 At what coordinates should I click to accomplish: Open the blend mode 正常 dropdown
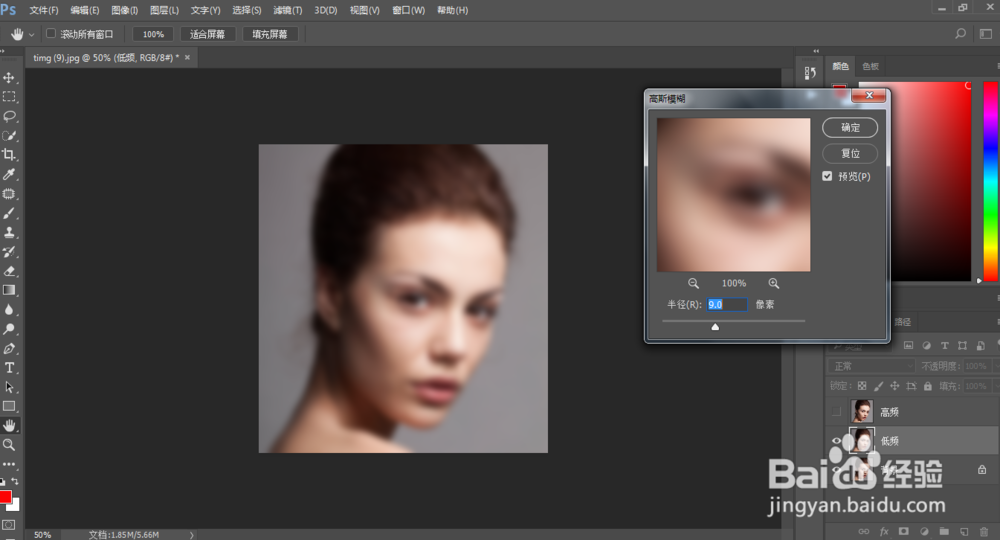coord(871,366)
